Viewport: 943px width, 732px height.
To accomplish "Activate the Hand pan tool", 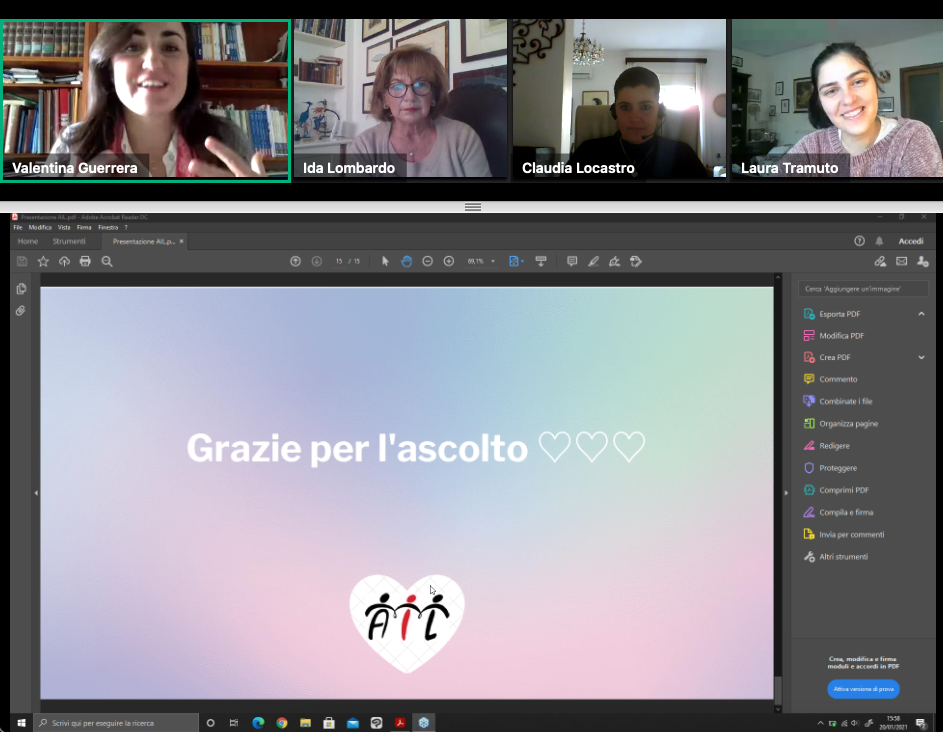I will [407, 261].
